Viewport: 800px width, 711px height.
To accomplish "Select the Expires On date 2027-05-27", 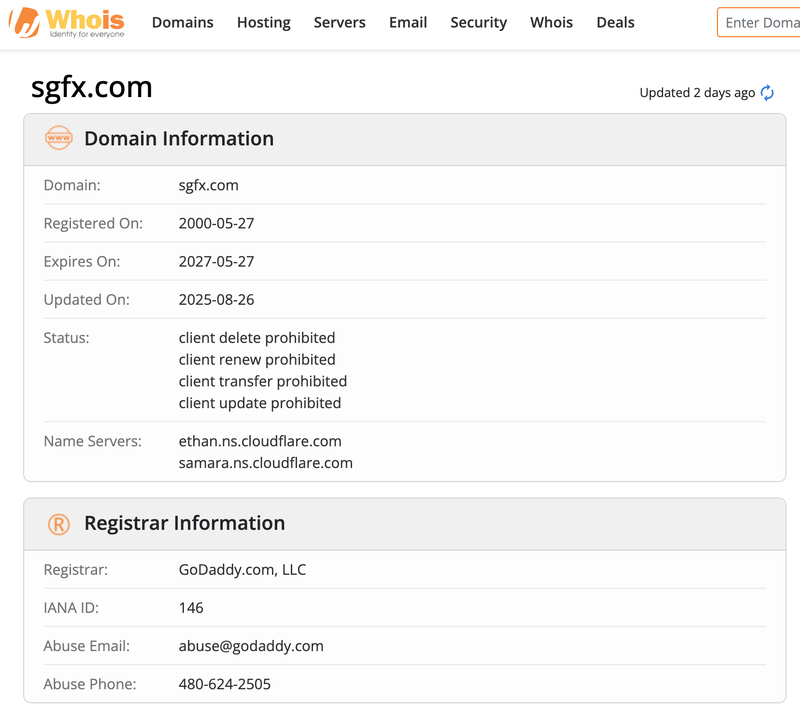I will [x=216, y=262].
